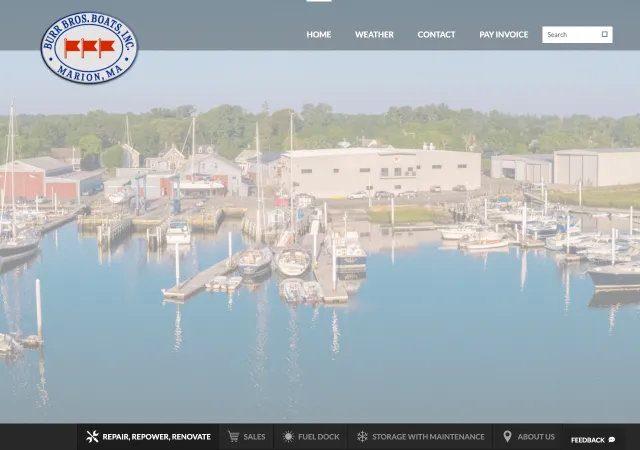
Task: Open the Sales section
Action: click(246, 437)
